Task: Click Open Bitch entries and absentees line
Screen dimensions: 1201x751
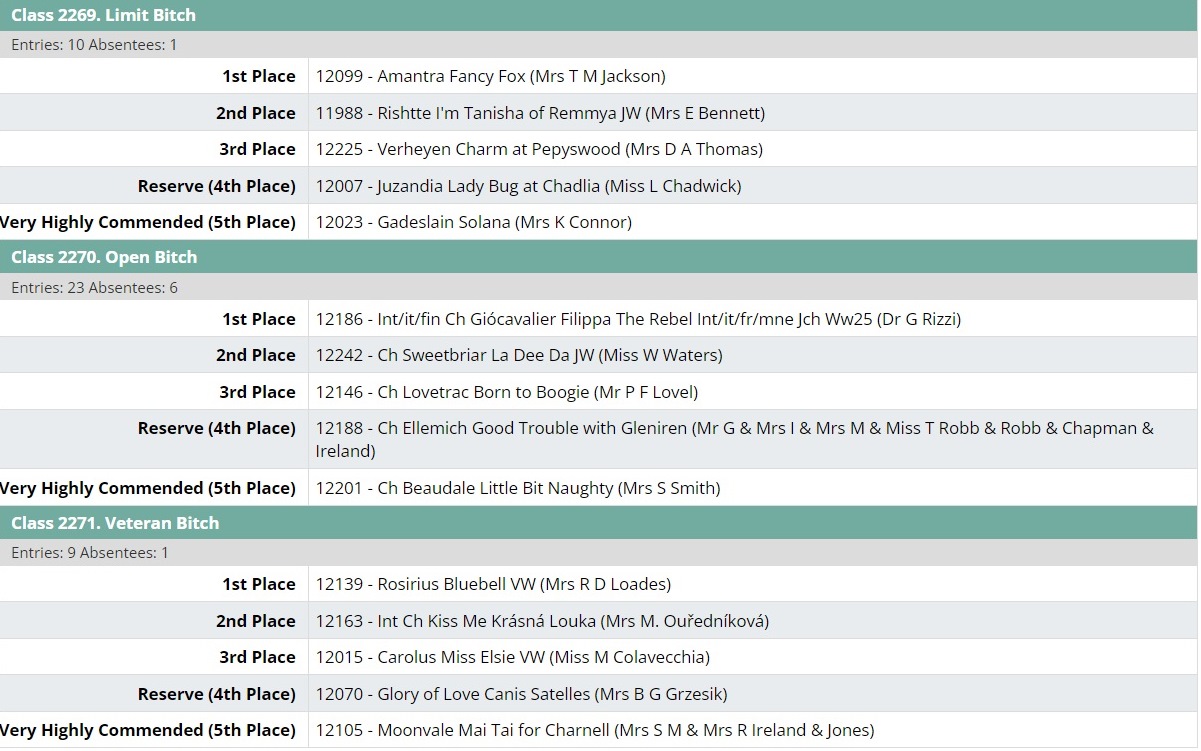Action: 94,288
